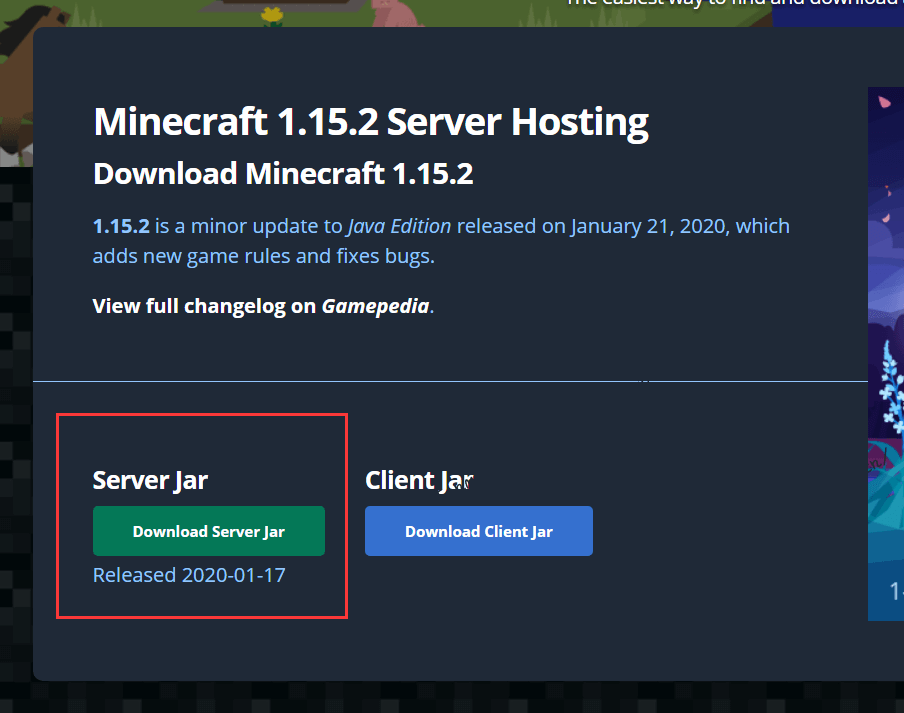904x713 pixels.
Task: Click the purple artwork thumbnail on right
Action: [886, 350]
